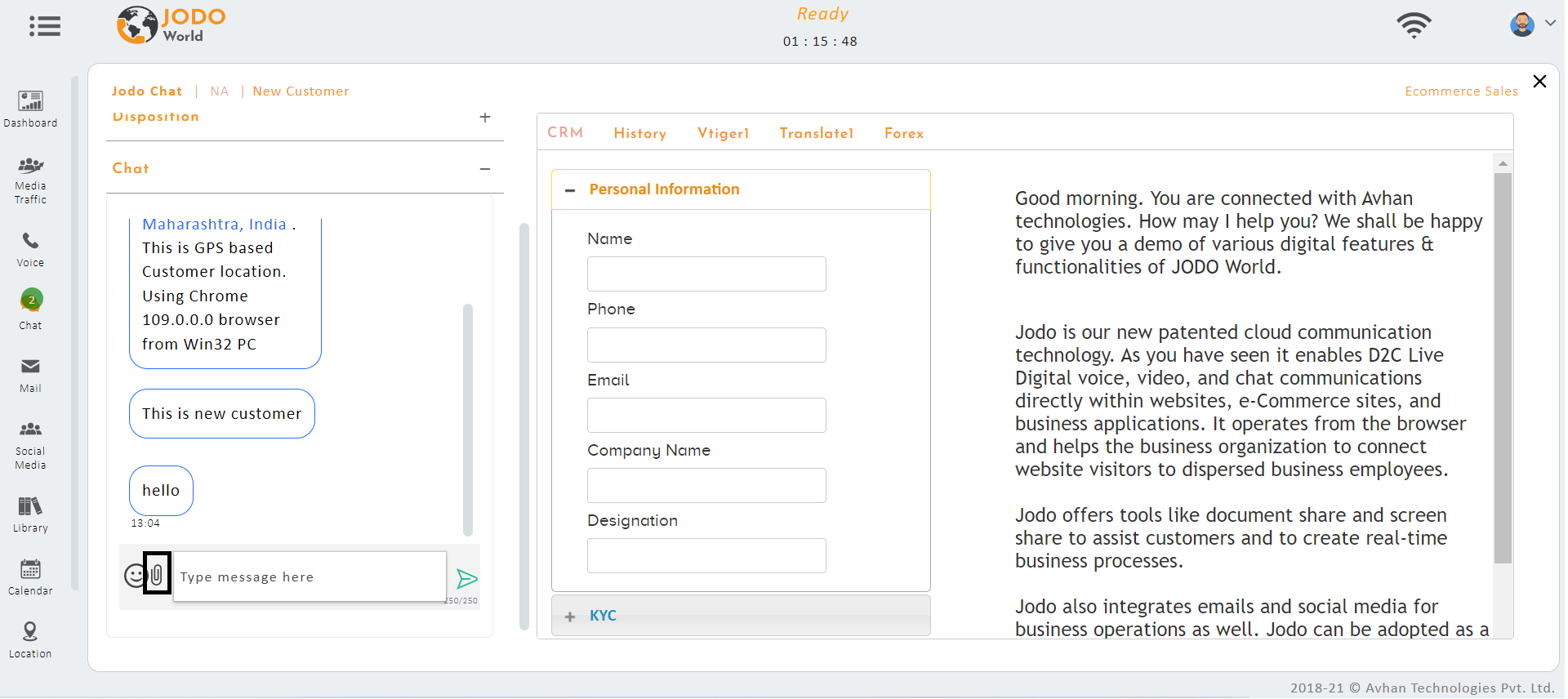Open Social Media in the sidebar
The image size is (1568, 699).
click(30, 446)
